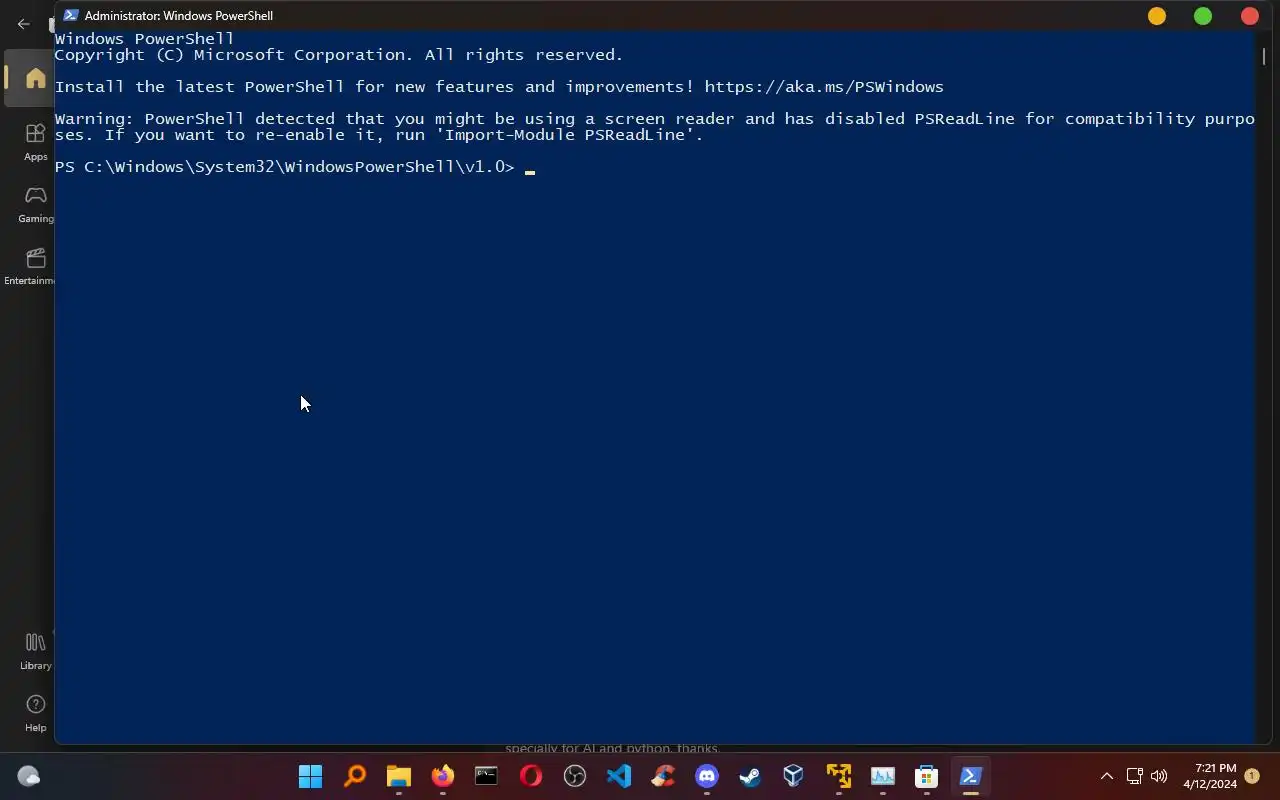Open Visual Studio Code from taskbar
The image size is (1280, 800).
[619, 776]
